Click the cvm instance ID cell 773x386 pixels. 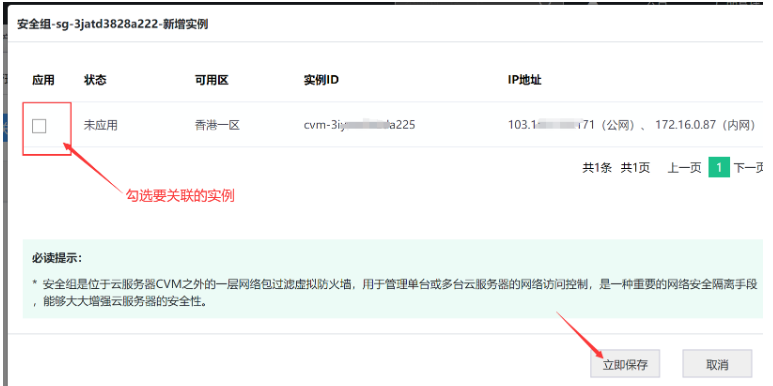359,125
